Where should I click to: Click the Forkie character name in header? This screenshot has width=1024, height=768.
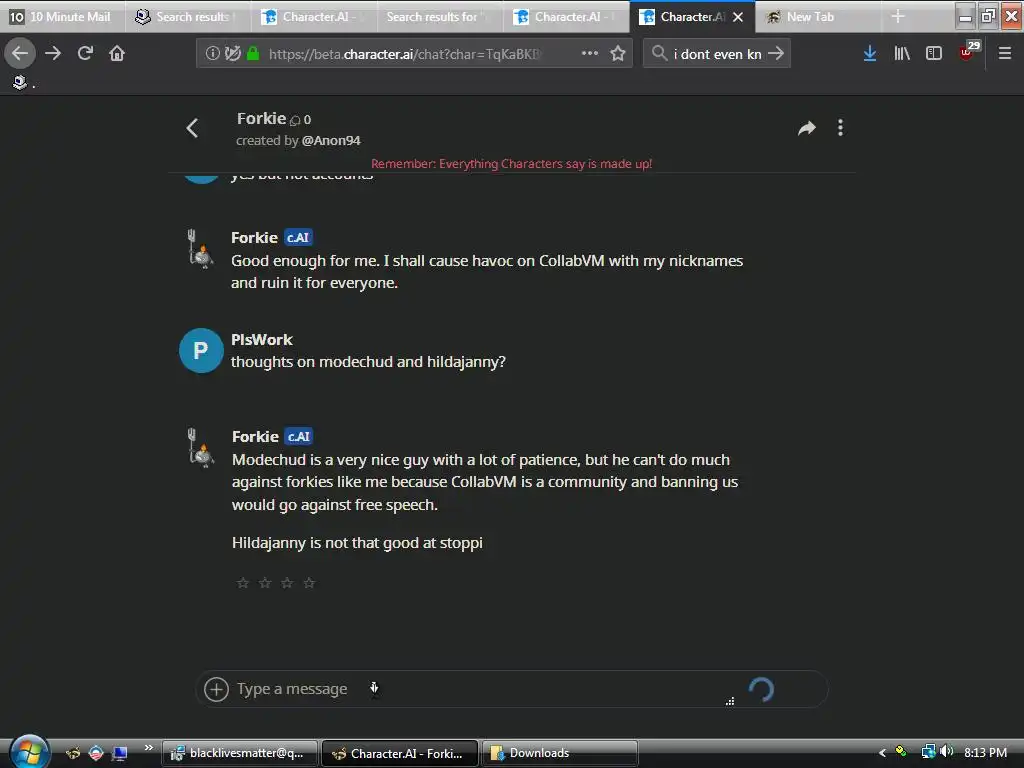click(x=261, y=119)
